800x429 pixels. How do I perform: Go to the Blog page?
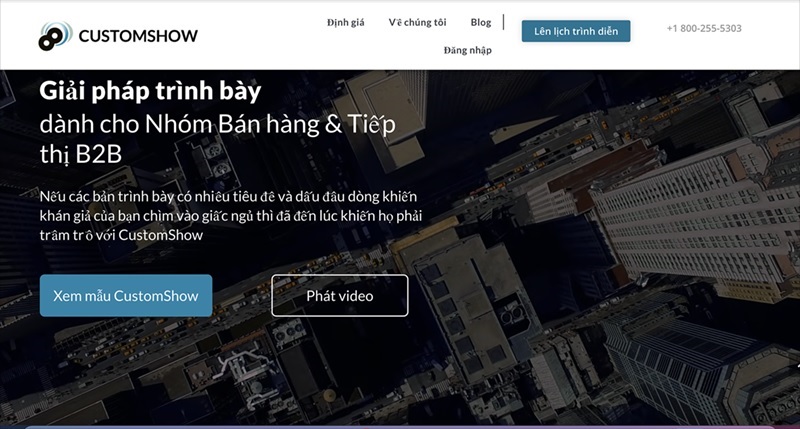481,22
